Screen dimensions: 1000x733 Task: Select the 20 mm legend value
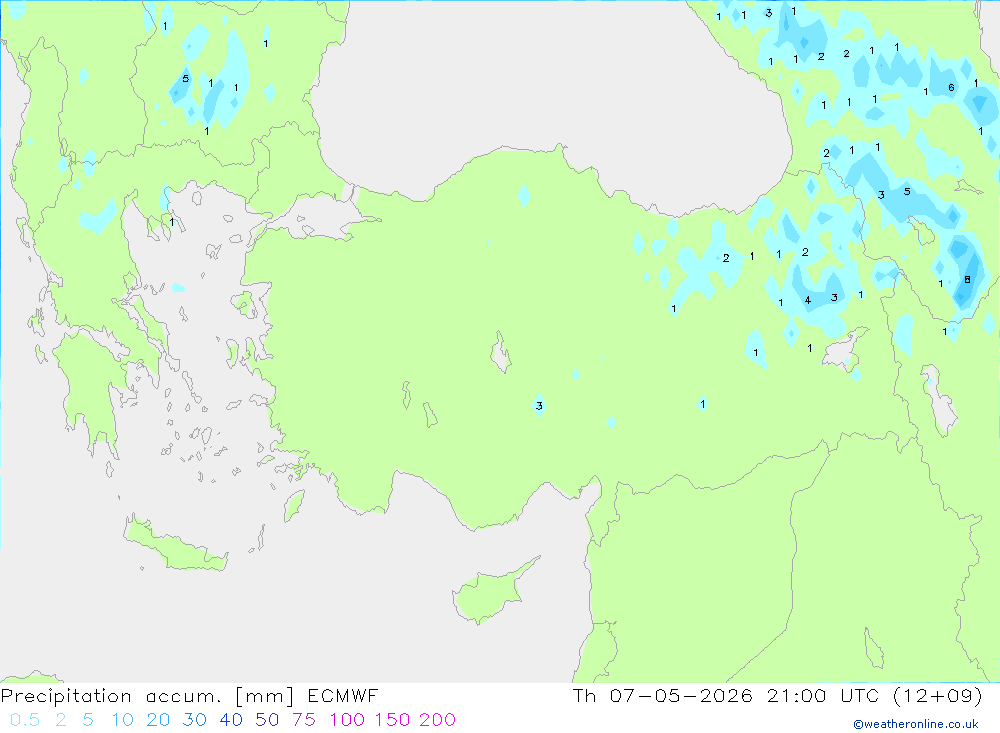[x=158, y=720]
